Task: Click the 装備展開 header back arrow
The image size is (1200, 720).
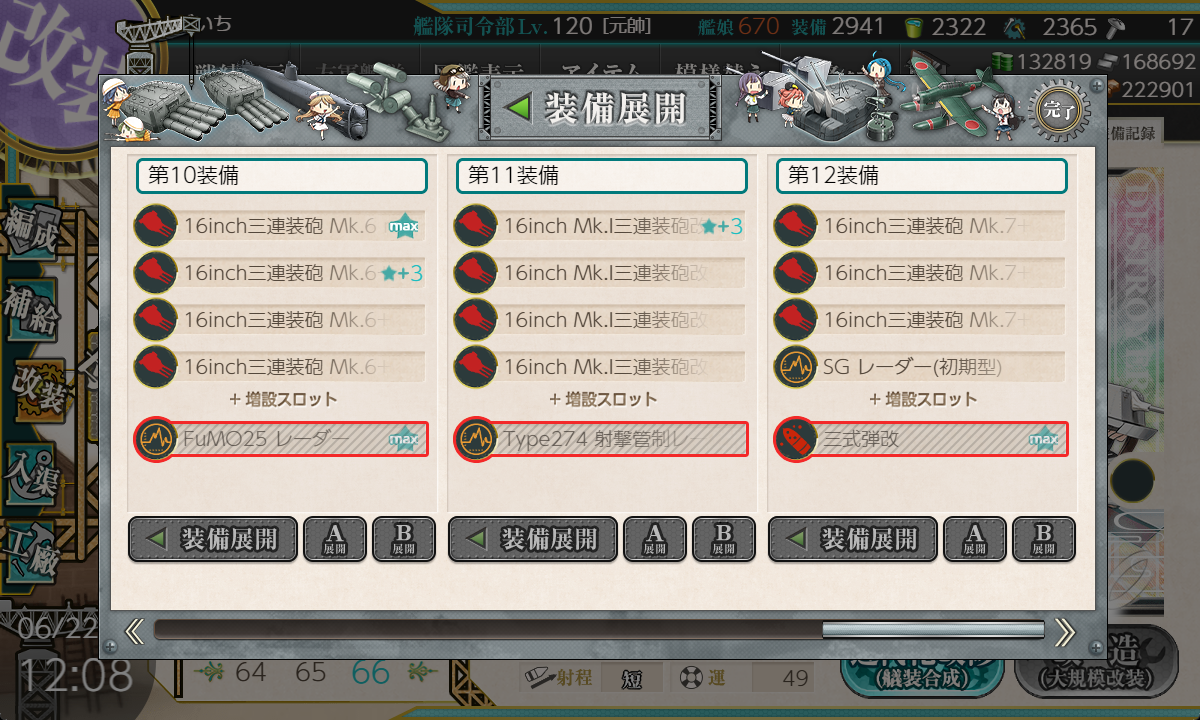Action: click(519, 109)
